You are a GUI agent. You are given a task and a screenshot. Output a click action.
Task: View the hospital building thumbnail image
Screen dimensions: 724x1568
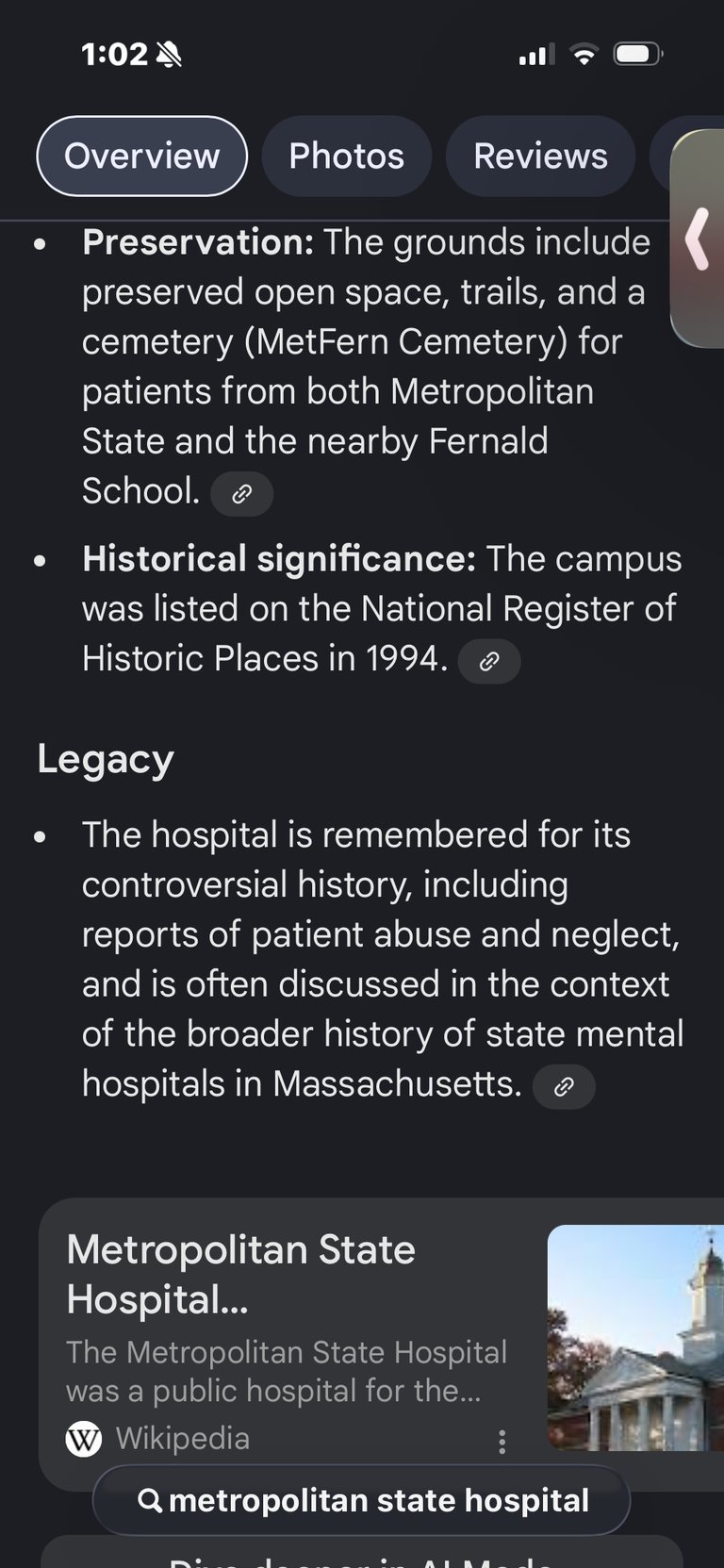[635, 1337]
